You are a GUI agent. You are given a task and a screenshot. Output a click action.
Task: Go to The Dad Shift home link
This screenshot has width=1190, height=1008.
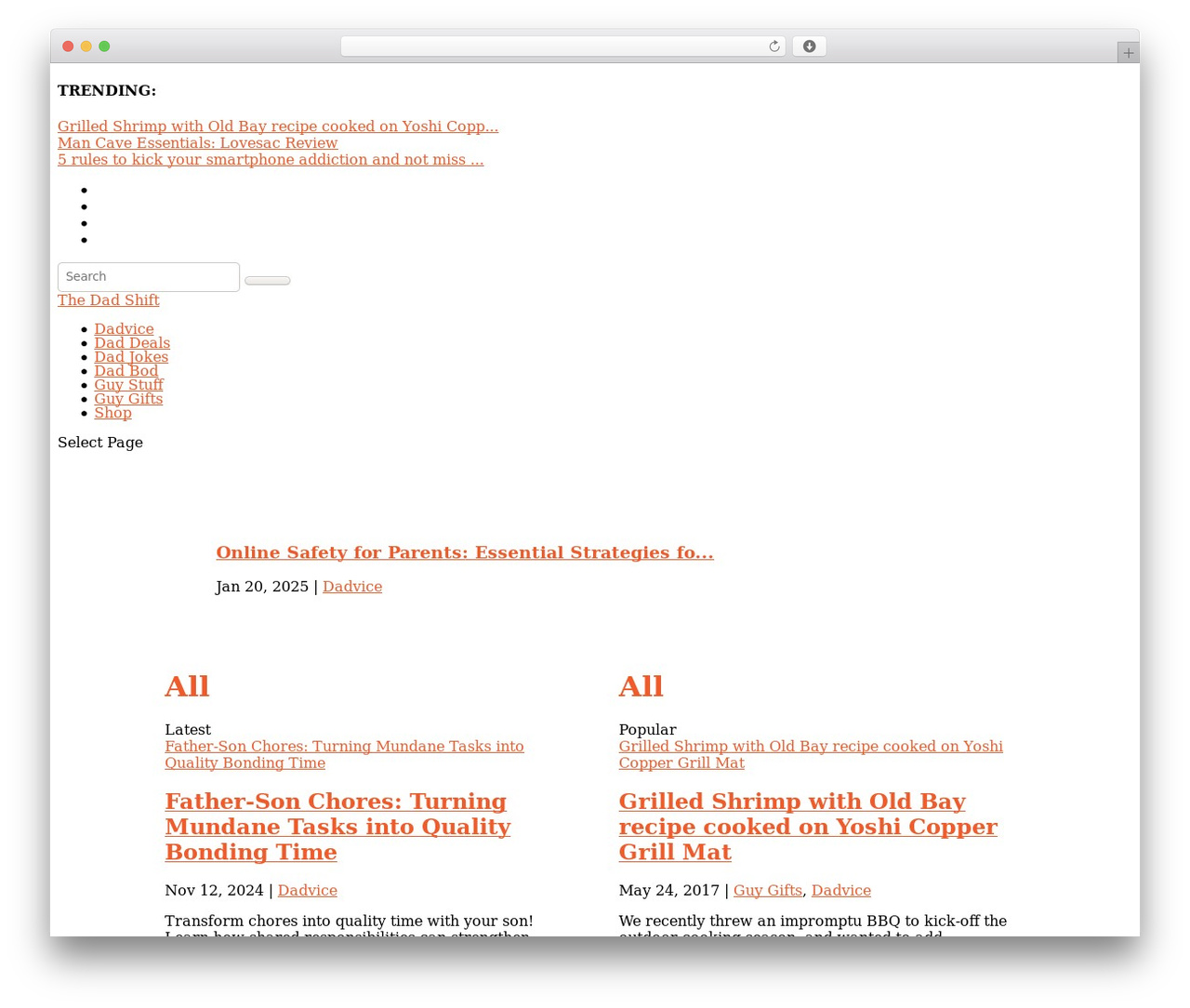(x=109, y=300)
